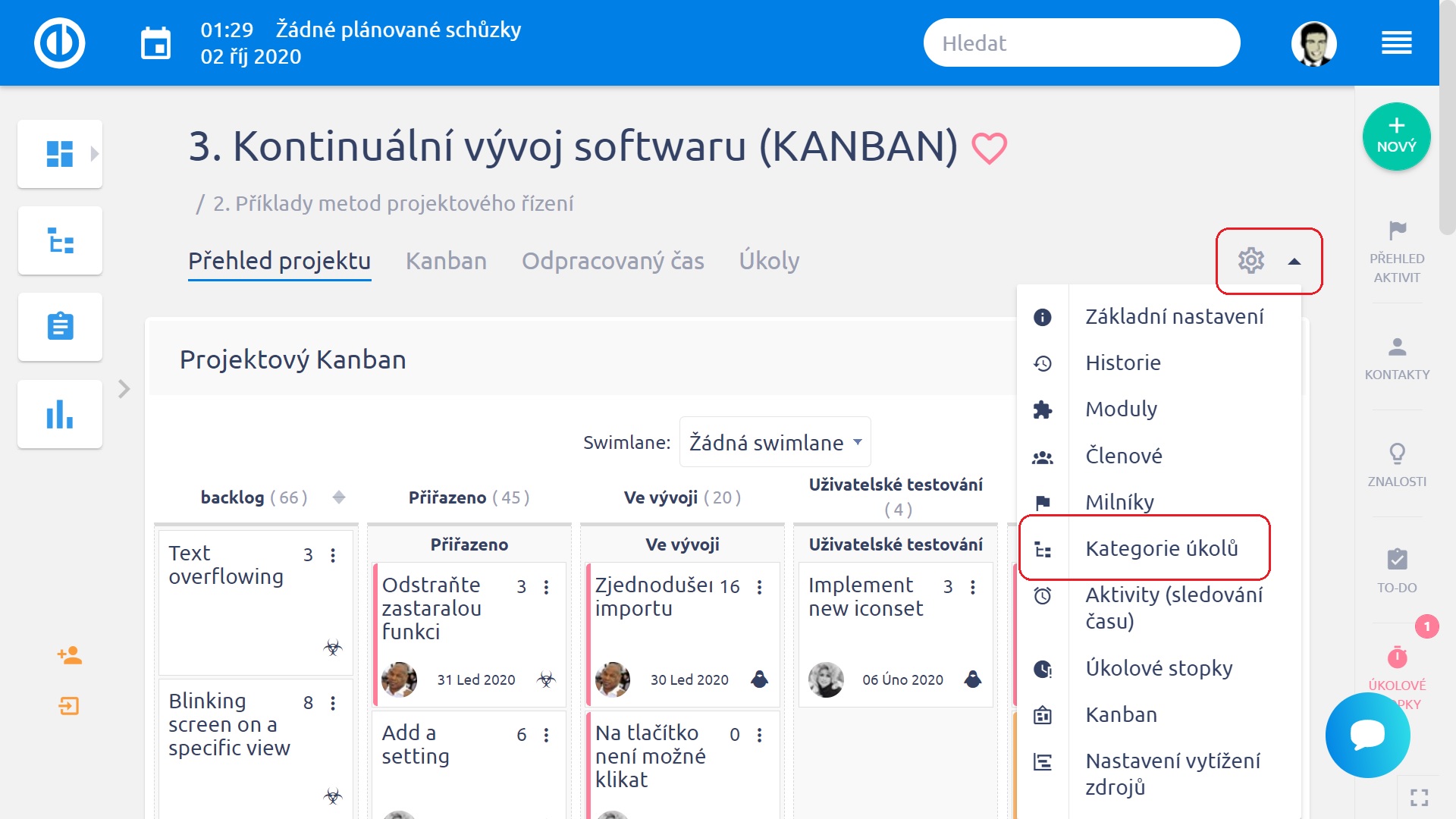The image size is (1456, 819).
Task: Open Implement new iconset task title
Action: [865, 597]
